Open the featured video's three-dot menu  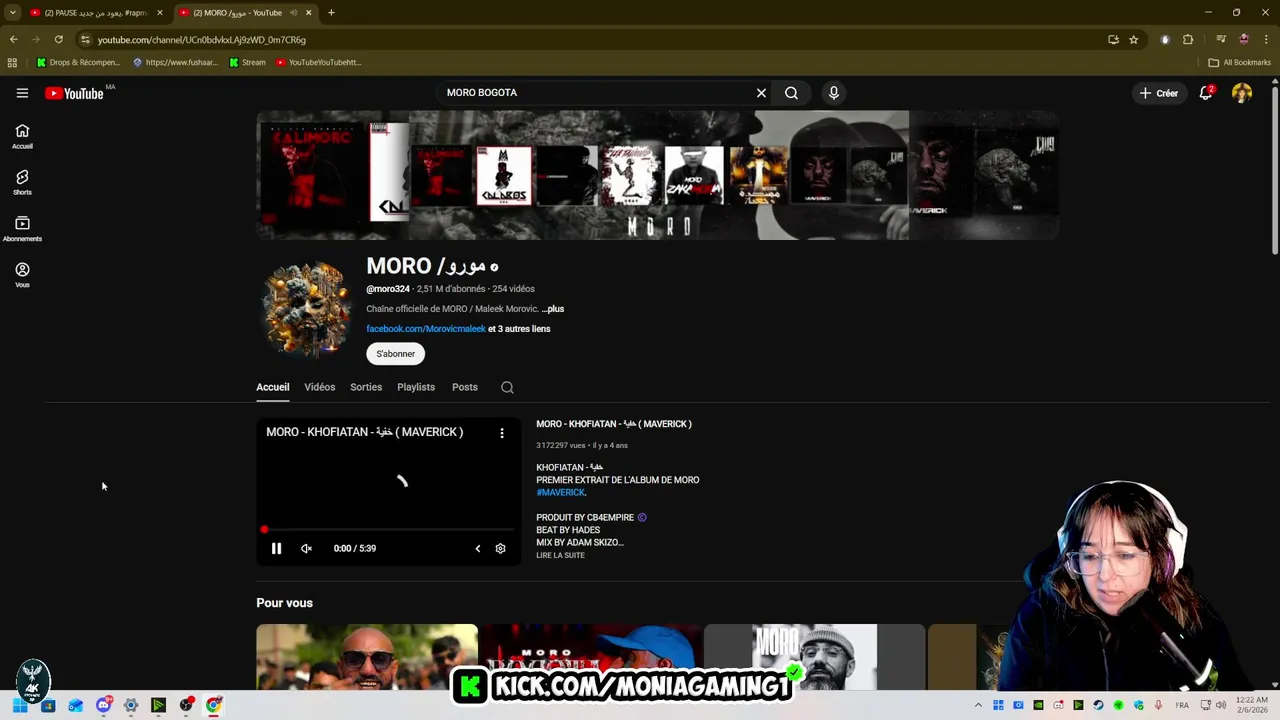coord(502,433)
